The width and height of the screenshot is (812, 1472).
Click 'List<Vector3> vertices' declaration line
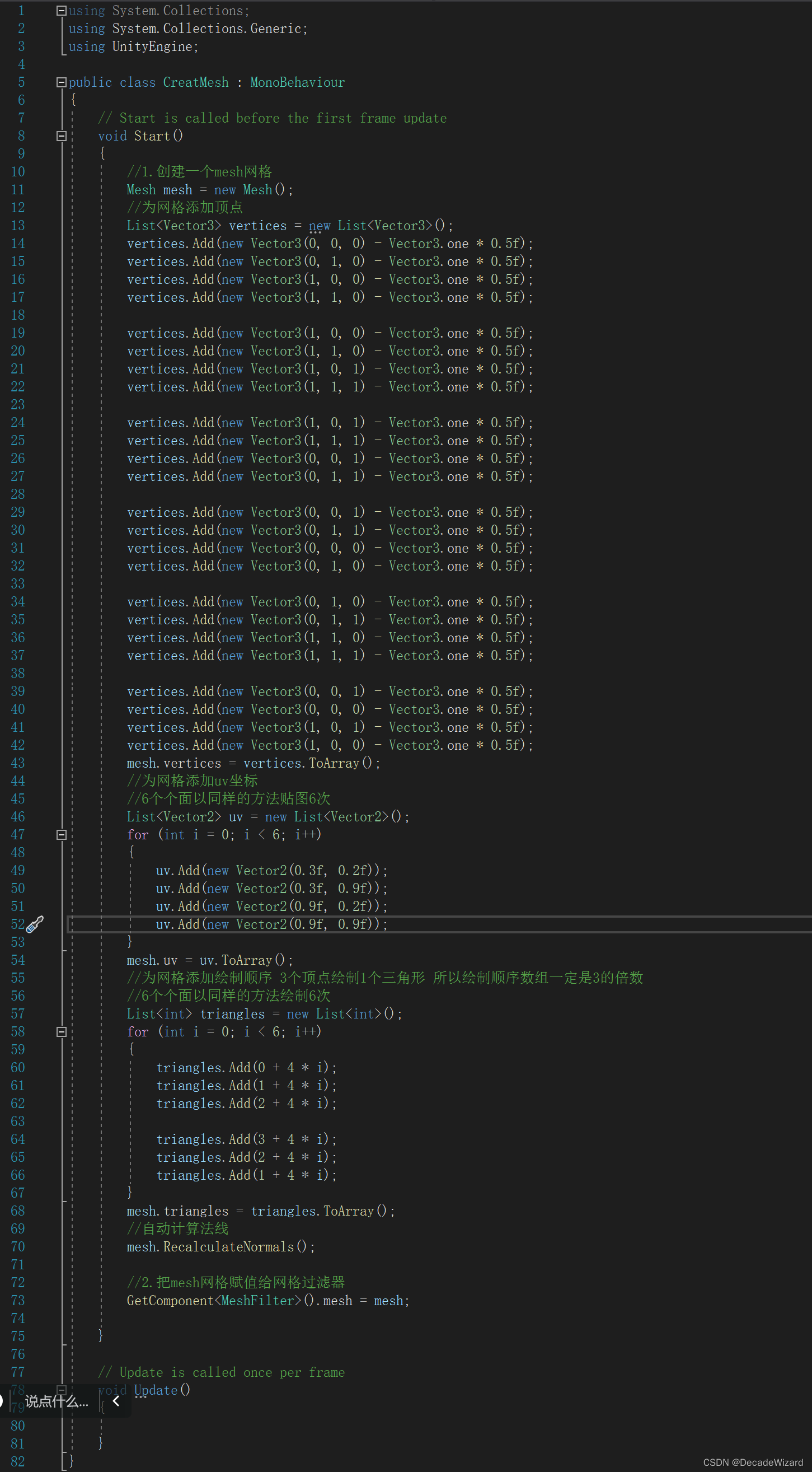coord(289,226)
